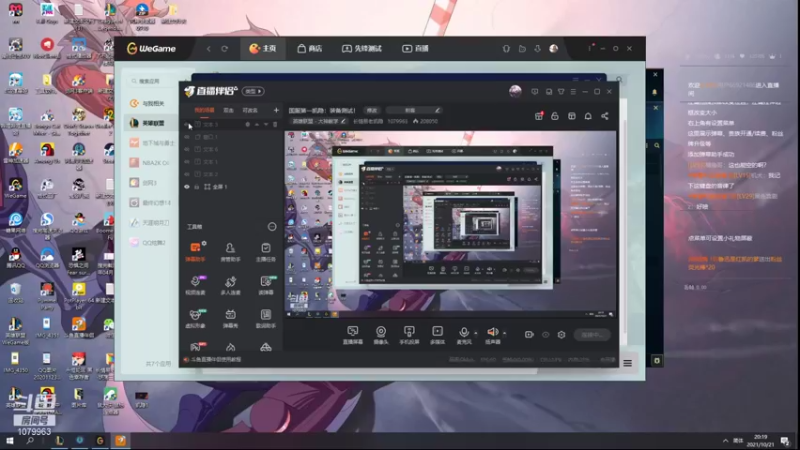Delete the selected 文本 3 source
This screenshot has height=450, width=800.
coord(275,124)
